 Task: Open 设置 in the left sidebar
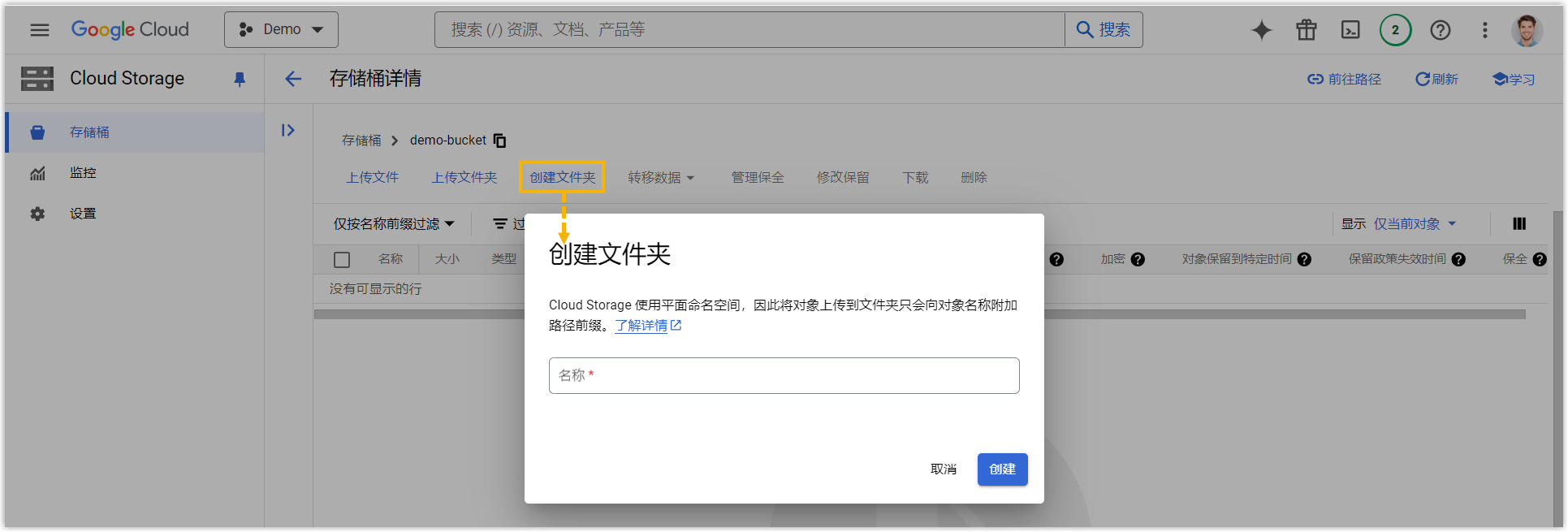coord(83,214)
